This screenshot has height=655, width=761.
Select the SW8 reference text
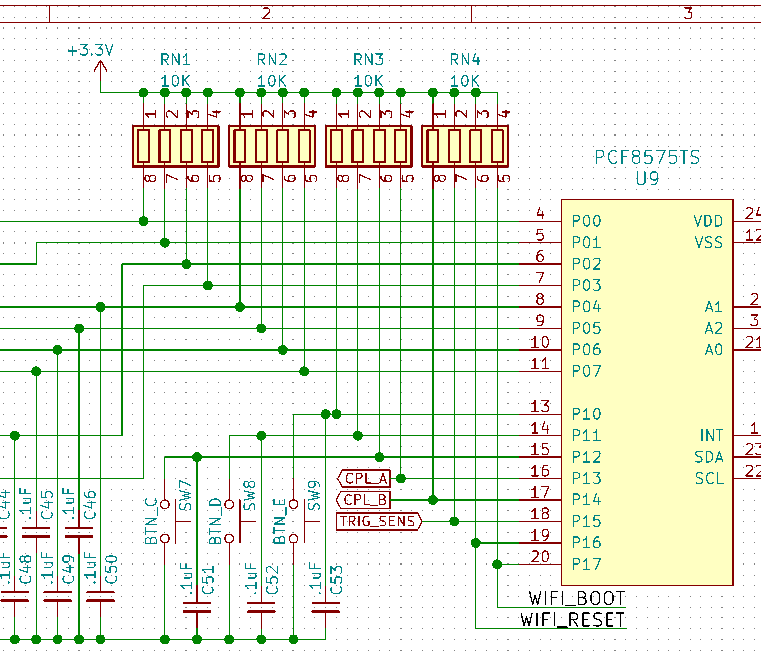249,495
